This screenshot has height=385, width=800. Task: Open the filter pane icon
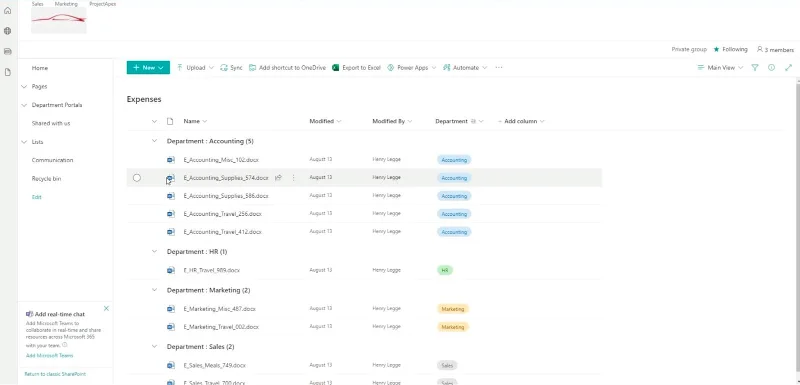coord(755,67)
